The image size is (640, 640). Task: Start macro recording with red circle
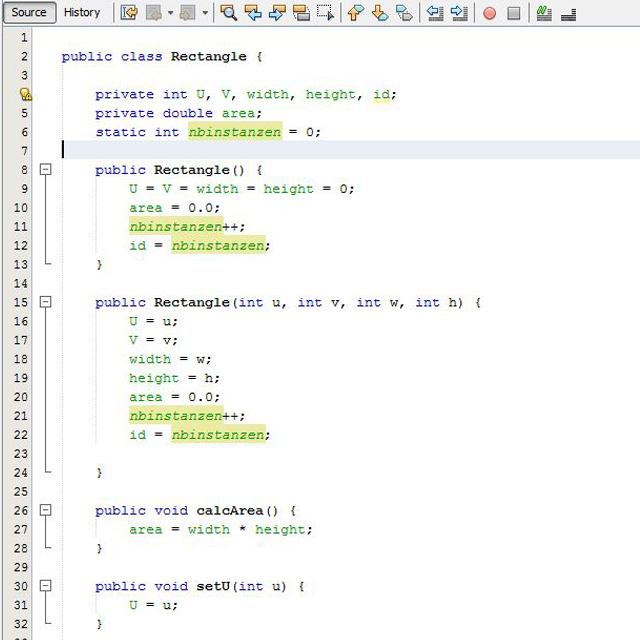tap(489, 13)
